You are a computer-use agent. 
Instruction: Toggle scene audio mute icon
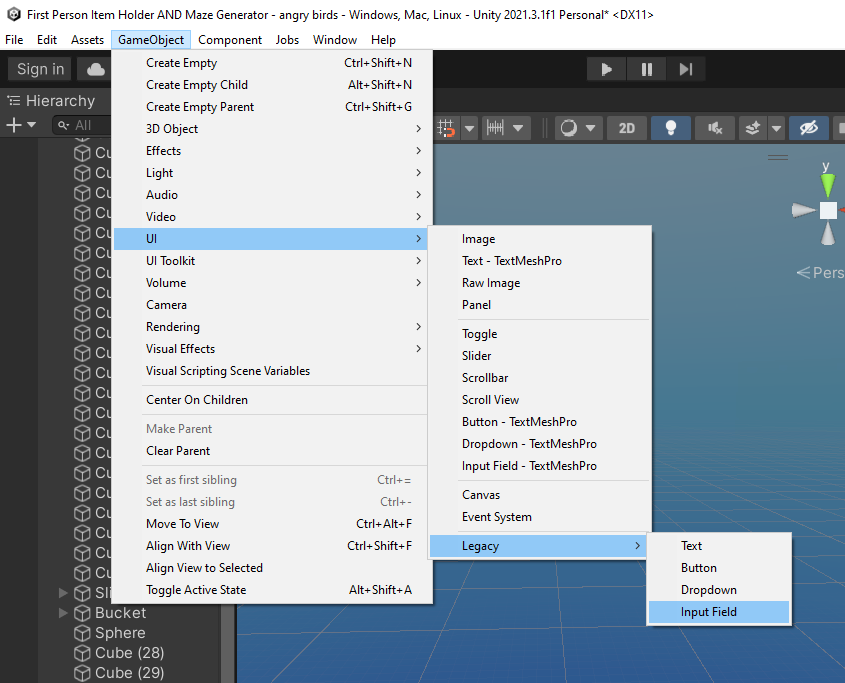point(715,128)
